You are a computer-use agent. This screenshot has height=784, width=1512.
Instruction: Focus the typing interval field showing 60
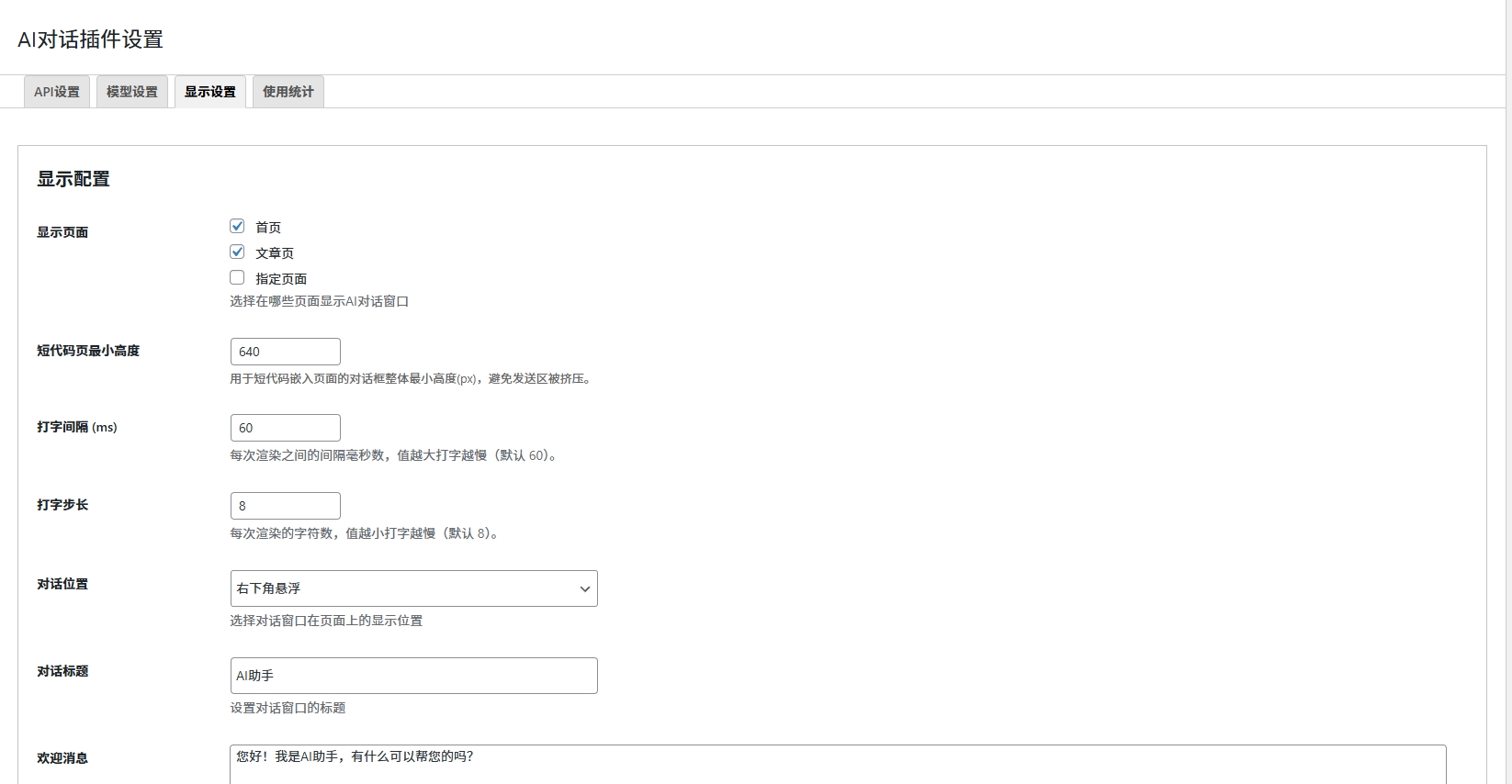(x=285, y=428)
